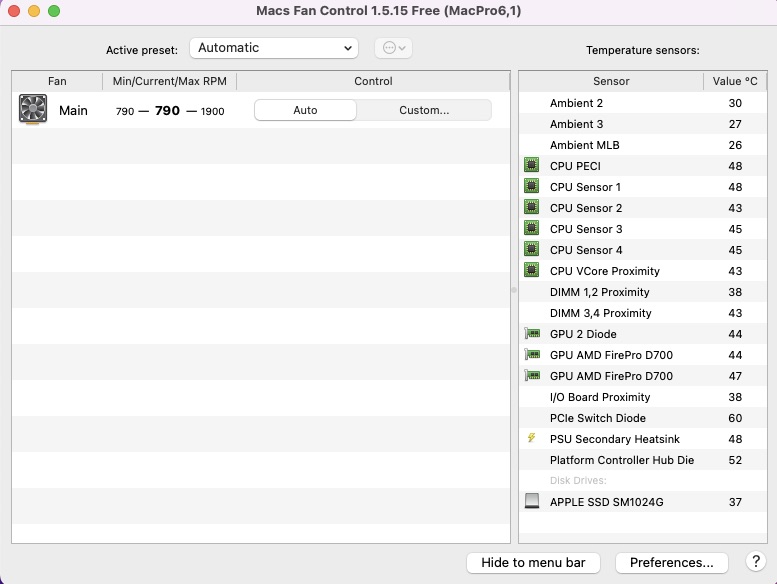Open Preferences... button
This screenshot has height=584, width=777.
(671, 563)
